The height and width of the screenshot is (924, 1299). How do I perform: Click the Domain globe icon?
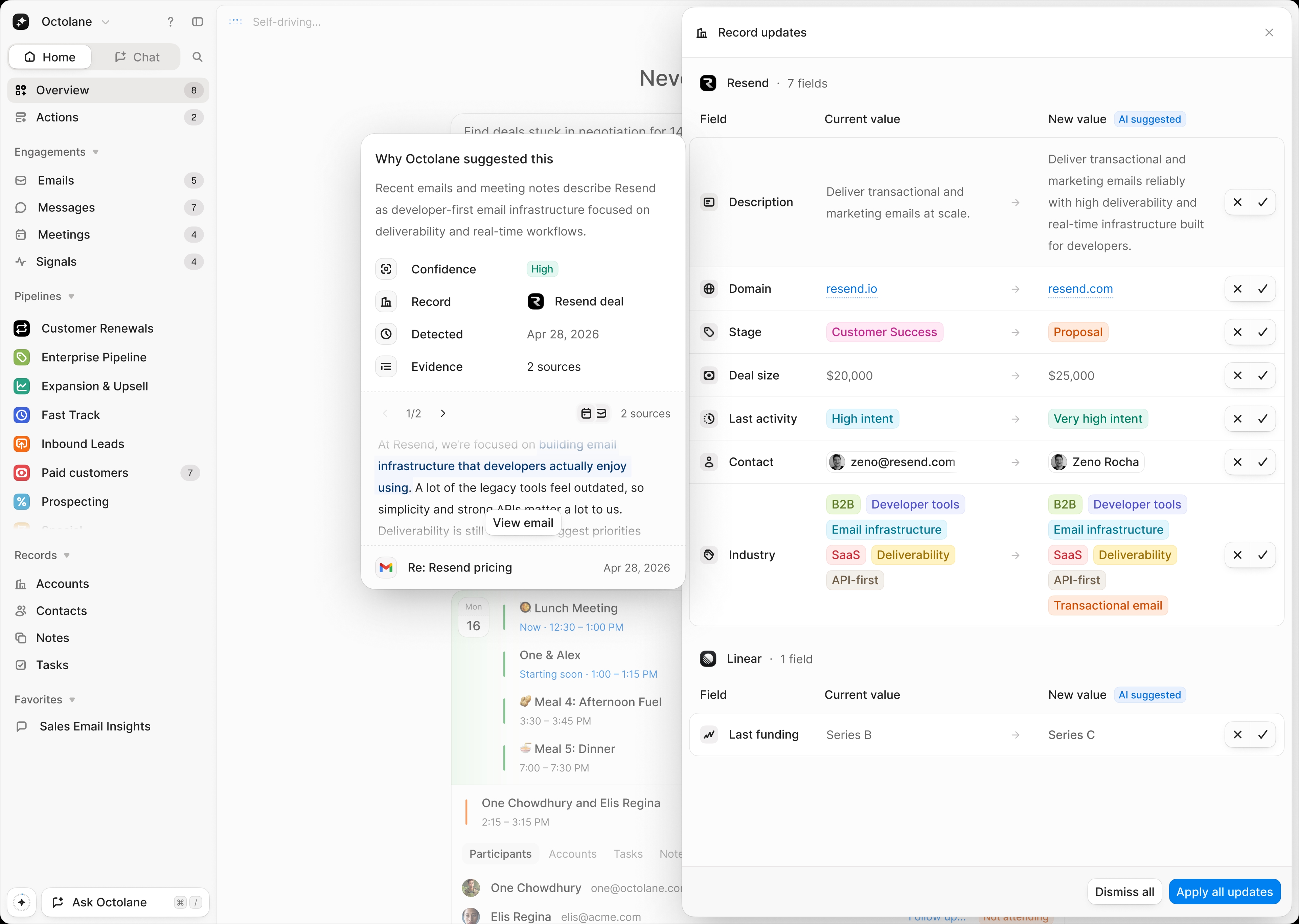pyautogui.click(x=709, y=289)
